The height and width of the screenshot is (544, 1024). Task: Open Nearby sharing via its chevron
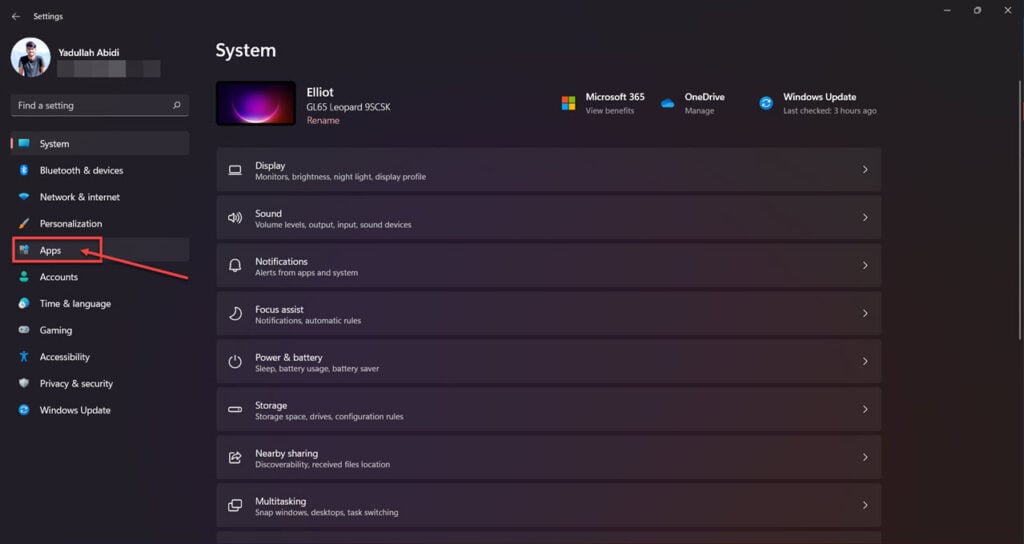(865, 457)
